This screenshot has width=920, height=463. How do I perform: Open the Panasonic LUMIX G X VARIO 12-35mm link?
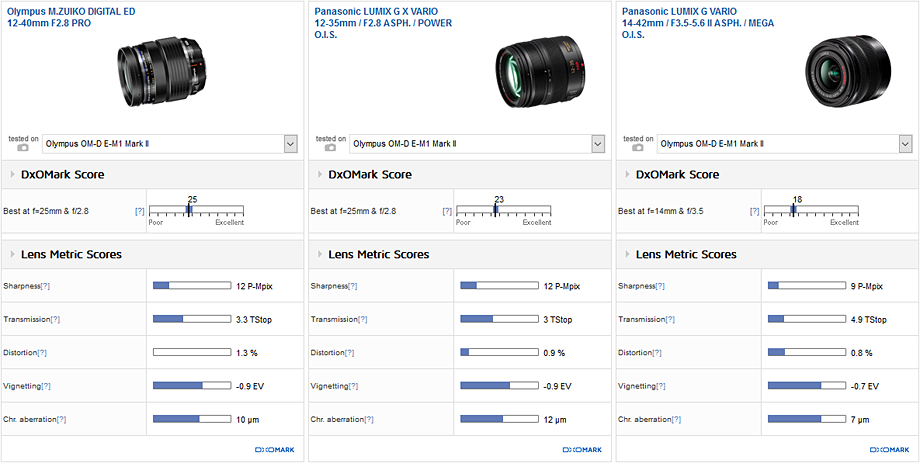tap(383, 23)
